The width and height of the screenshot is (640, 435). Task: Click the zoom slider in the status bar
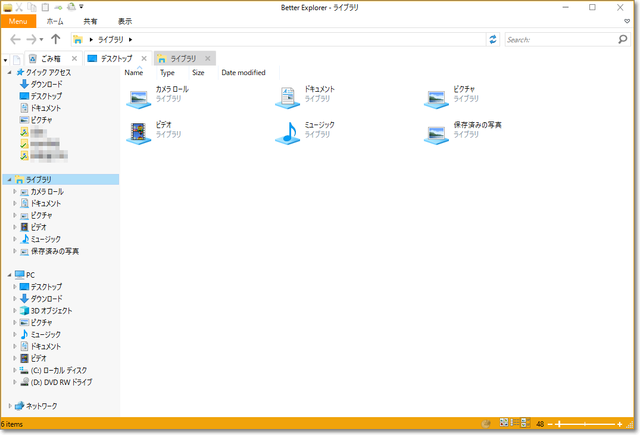click(x=585, y=424)
